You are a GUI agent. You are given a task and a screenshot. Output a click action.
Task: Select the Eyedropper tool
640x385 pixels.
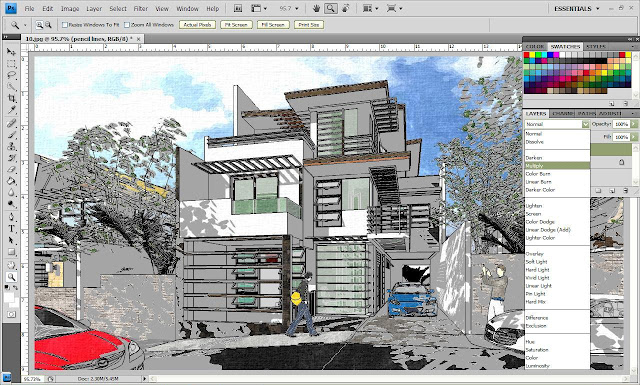[11, 110]
